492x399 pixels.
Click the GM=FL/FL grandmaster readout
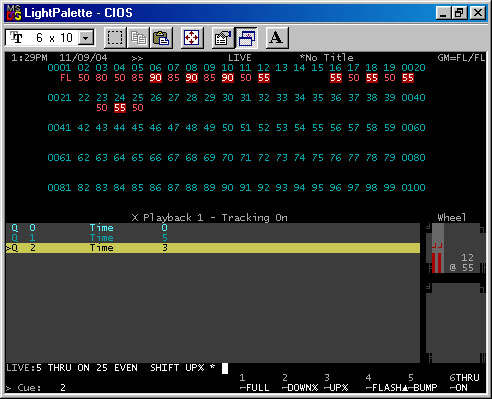(x=461, y=58)
